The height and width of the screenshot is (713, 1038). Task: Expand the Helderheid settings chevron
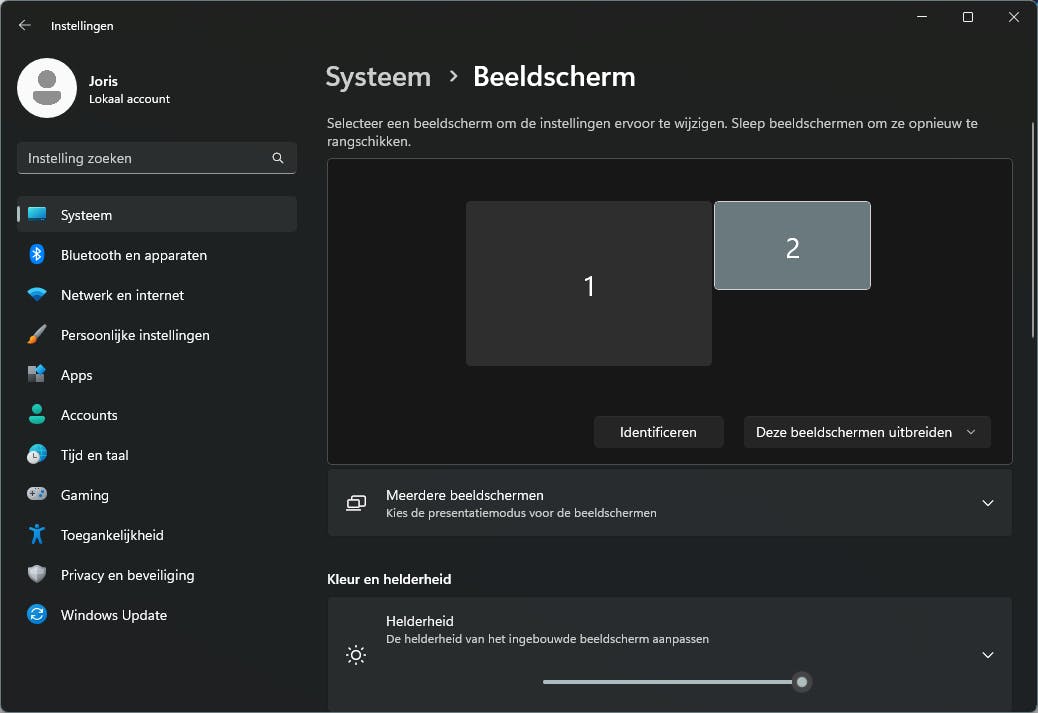987,655
